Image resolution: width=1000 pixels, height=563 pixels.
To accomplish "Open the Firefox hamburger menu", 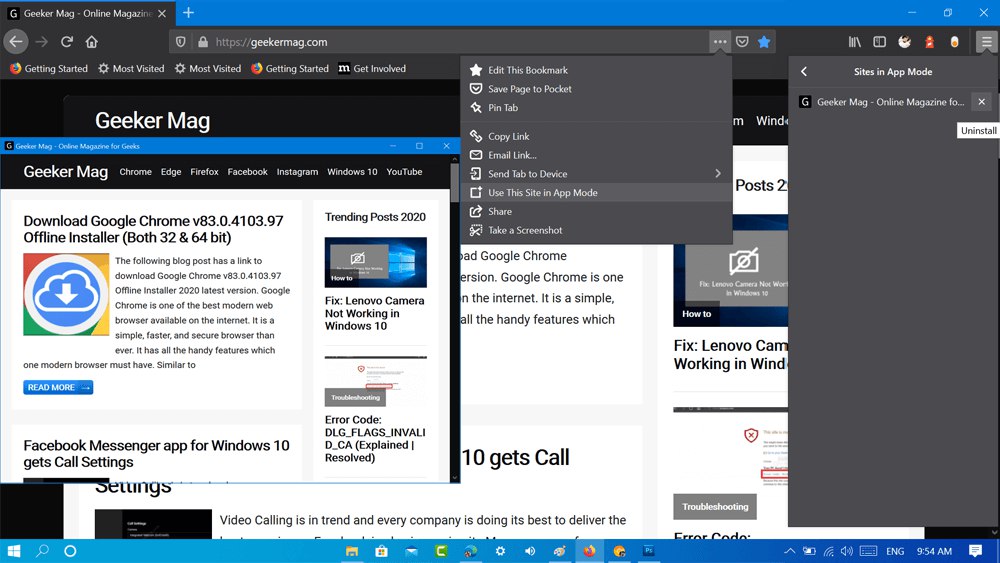I will (x=987, y=42).
